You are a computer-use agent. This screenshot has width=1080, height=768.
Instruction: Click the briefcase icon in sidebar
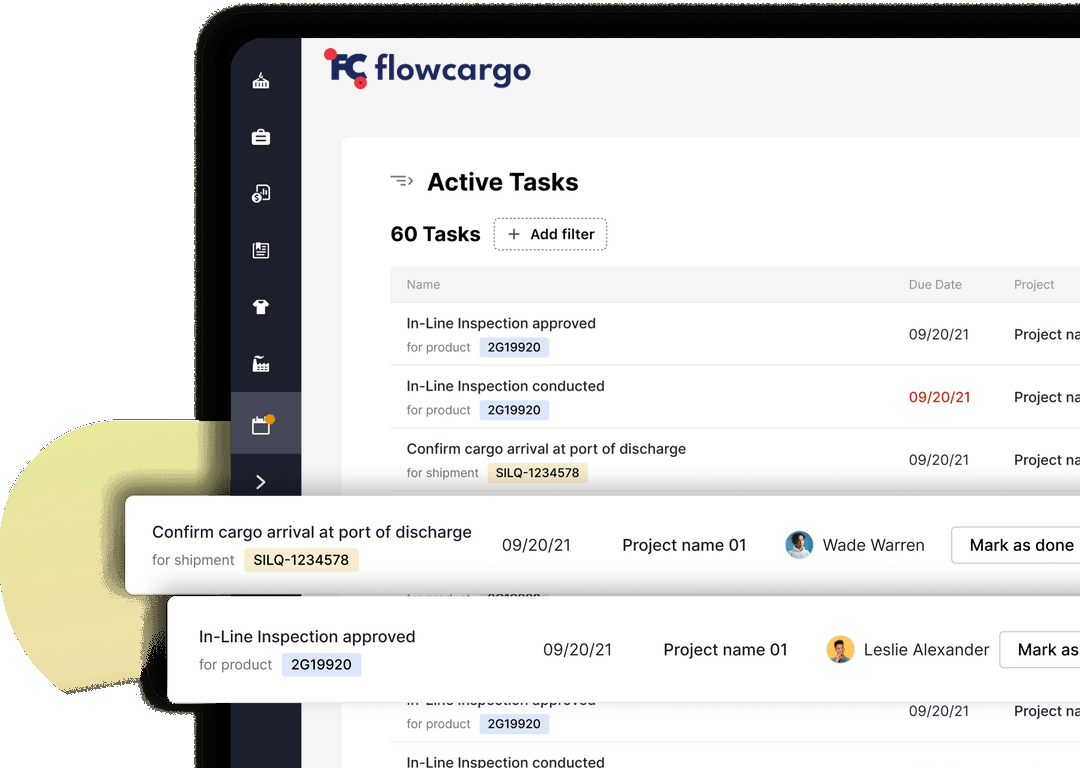click(x=261, y=137)
